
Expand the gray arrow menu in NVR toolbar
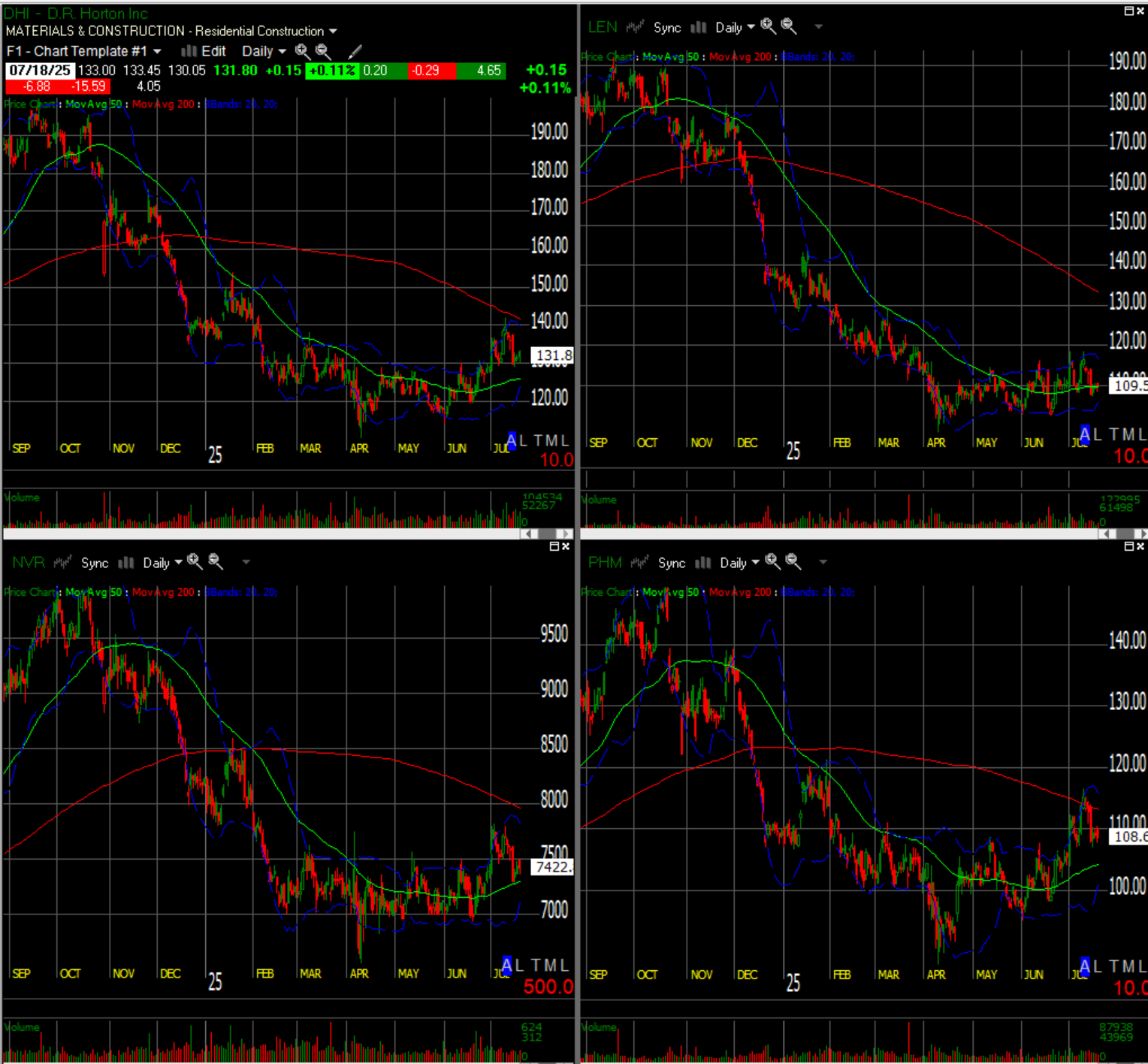point(246,562)
